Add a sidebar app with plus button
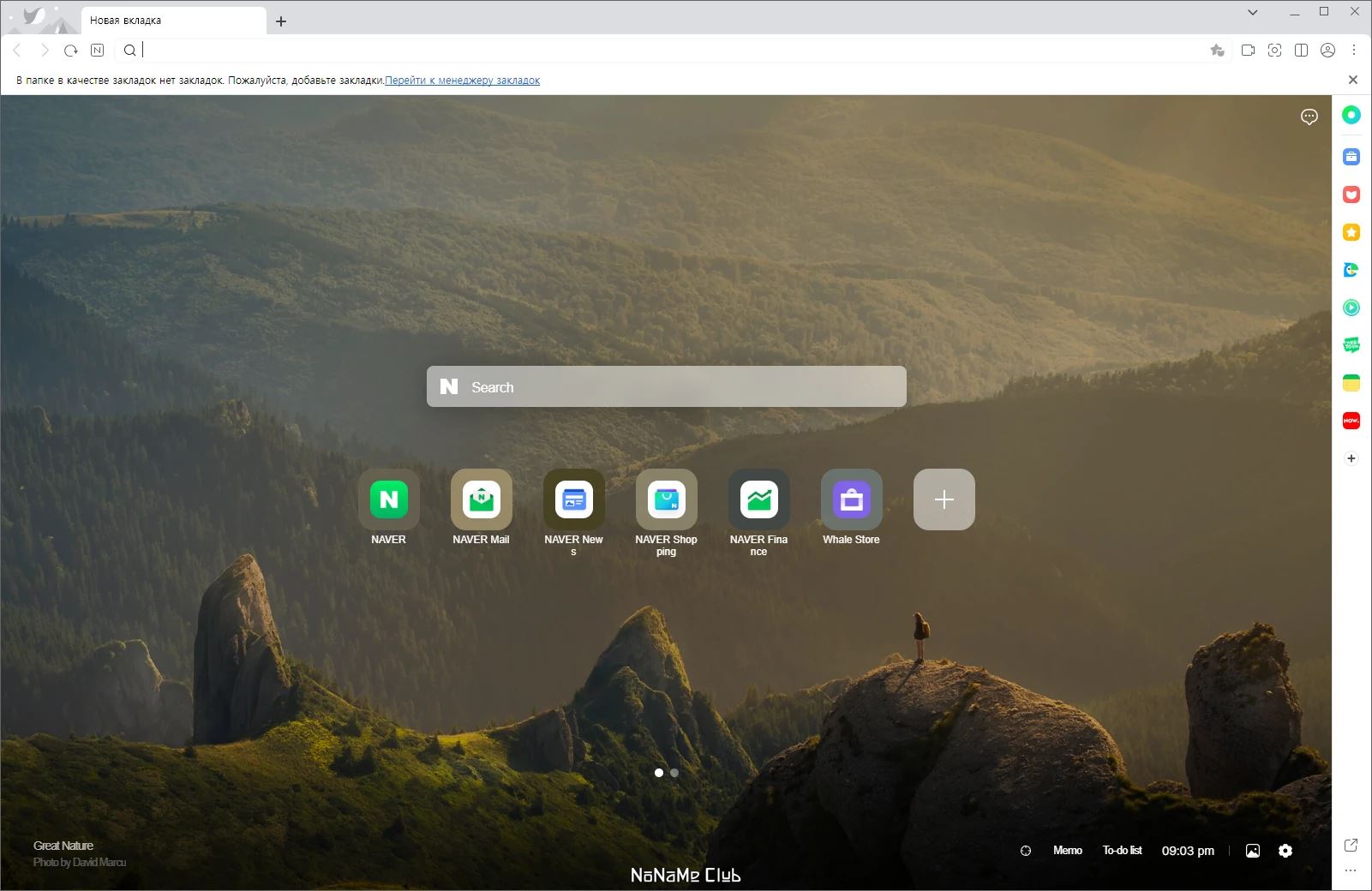1372x891 pixels. 1351,458
